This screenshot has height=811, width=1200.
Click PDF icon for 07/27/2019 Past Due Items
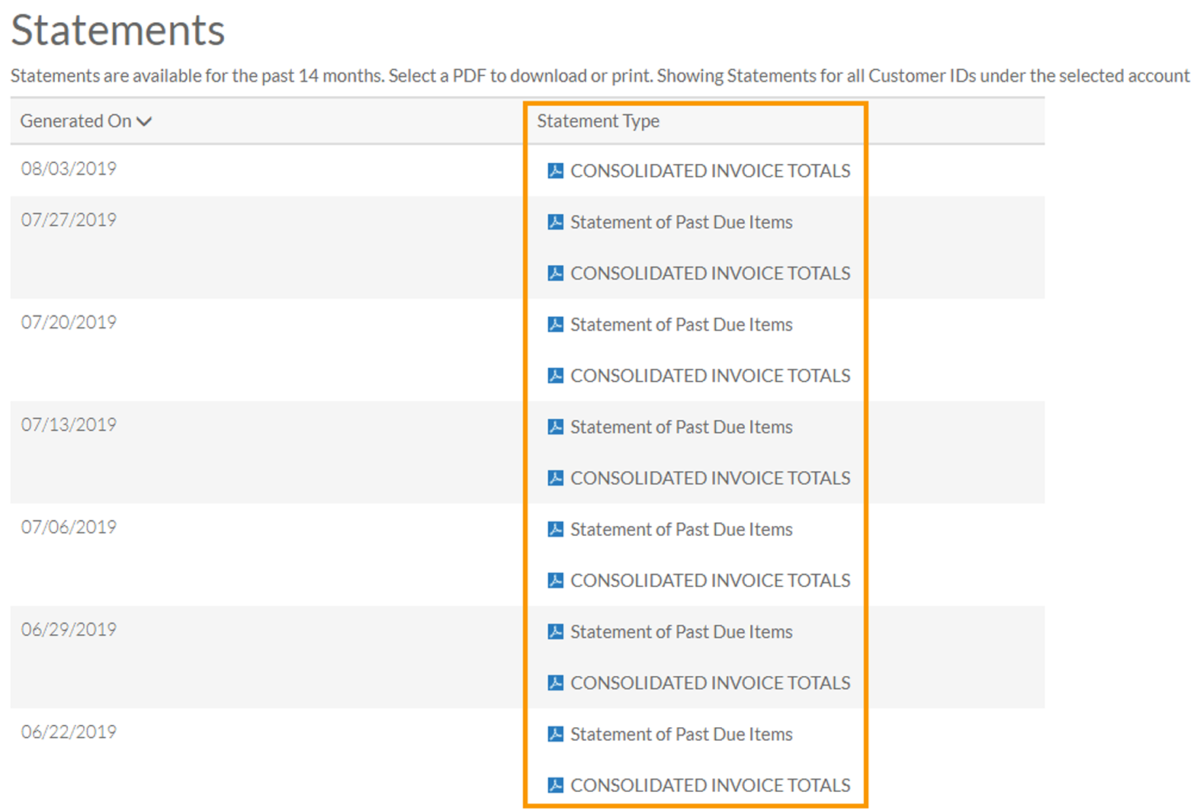coord(556,222)
